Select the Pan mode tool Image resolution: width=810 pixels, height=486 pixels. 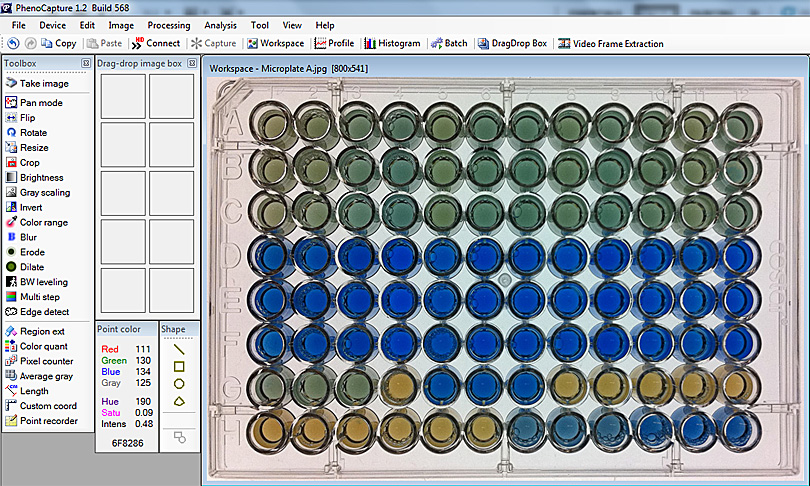(40, 103)
